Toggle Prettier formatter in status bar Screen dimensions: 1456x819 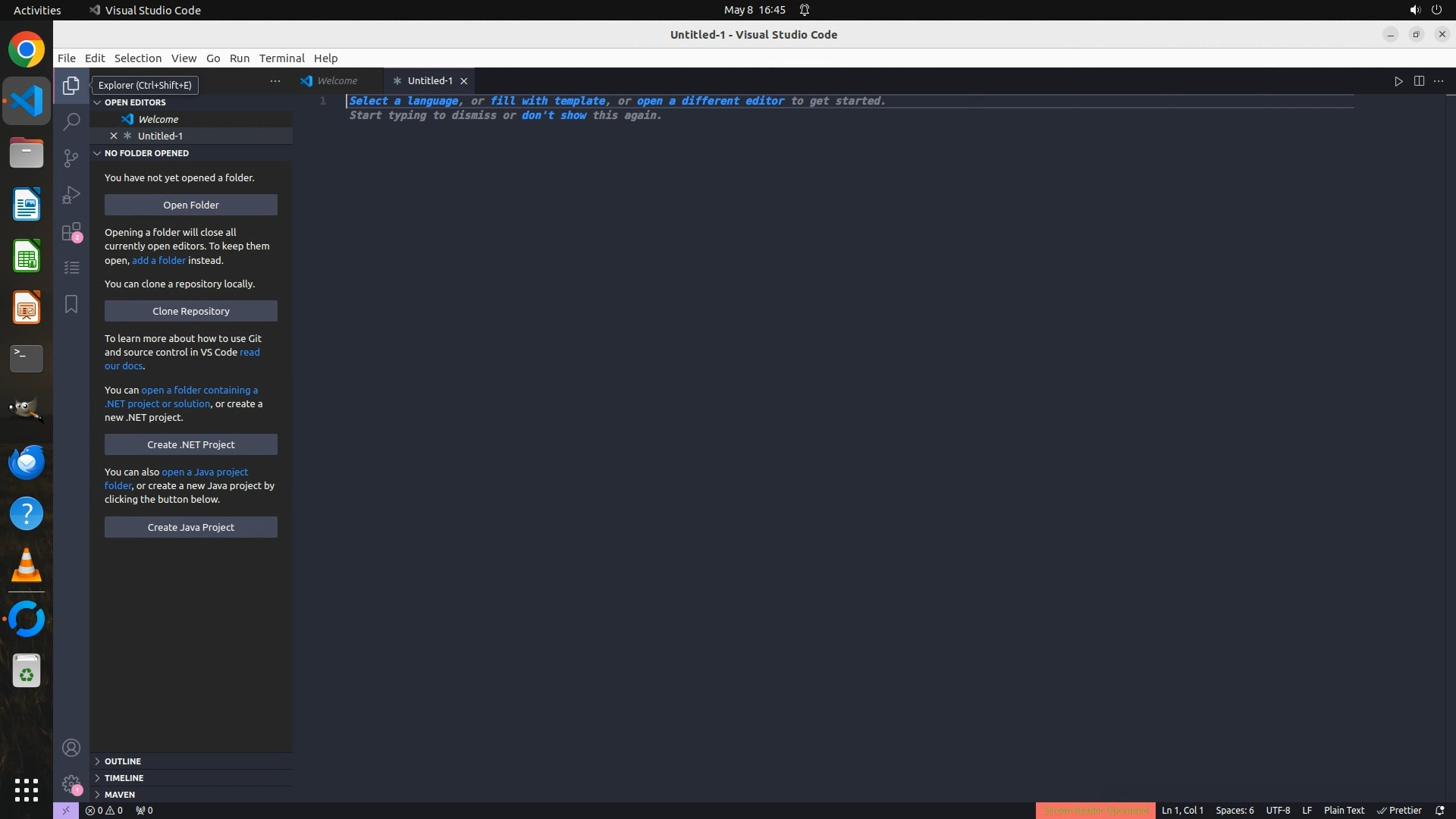(x=1399, y=810)
